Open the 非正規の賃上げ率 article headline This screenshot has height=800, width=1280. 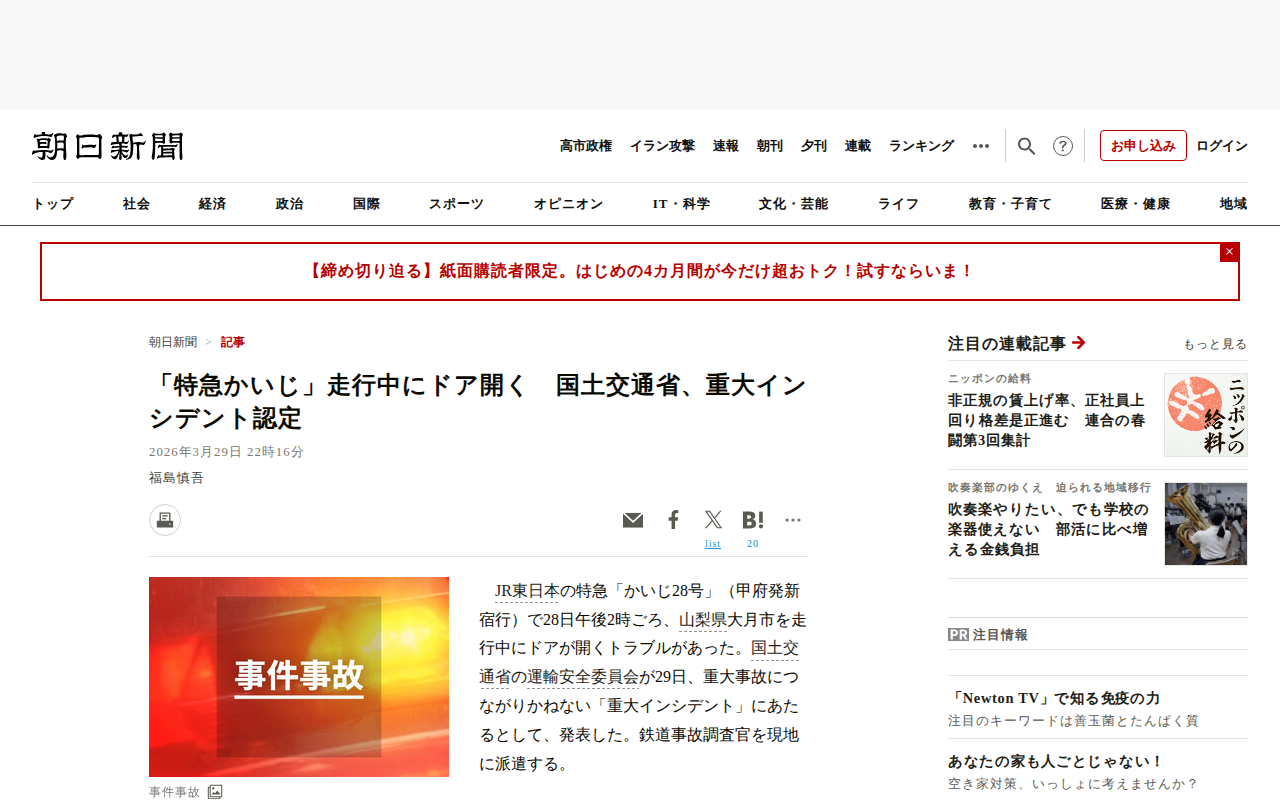tap(1047, 420)
